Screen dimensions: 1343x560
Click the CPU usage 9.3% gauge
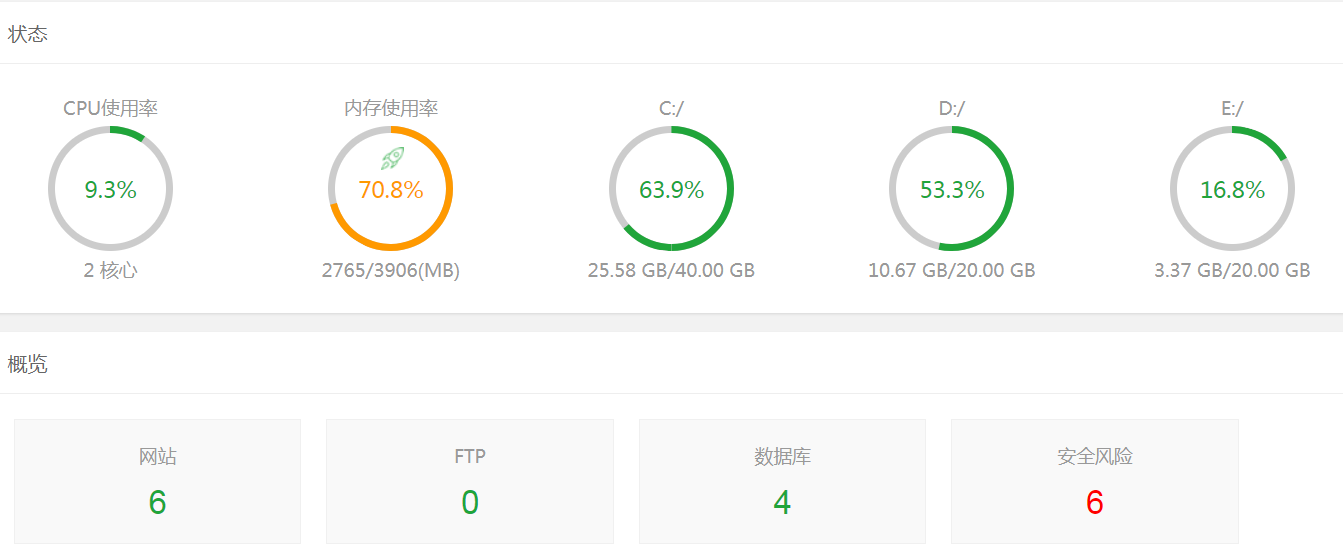(110, 189)
